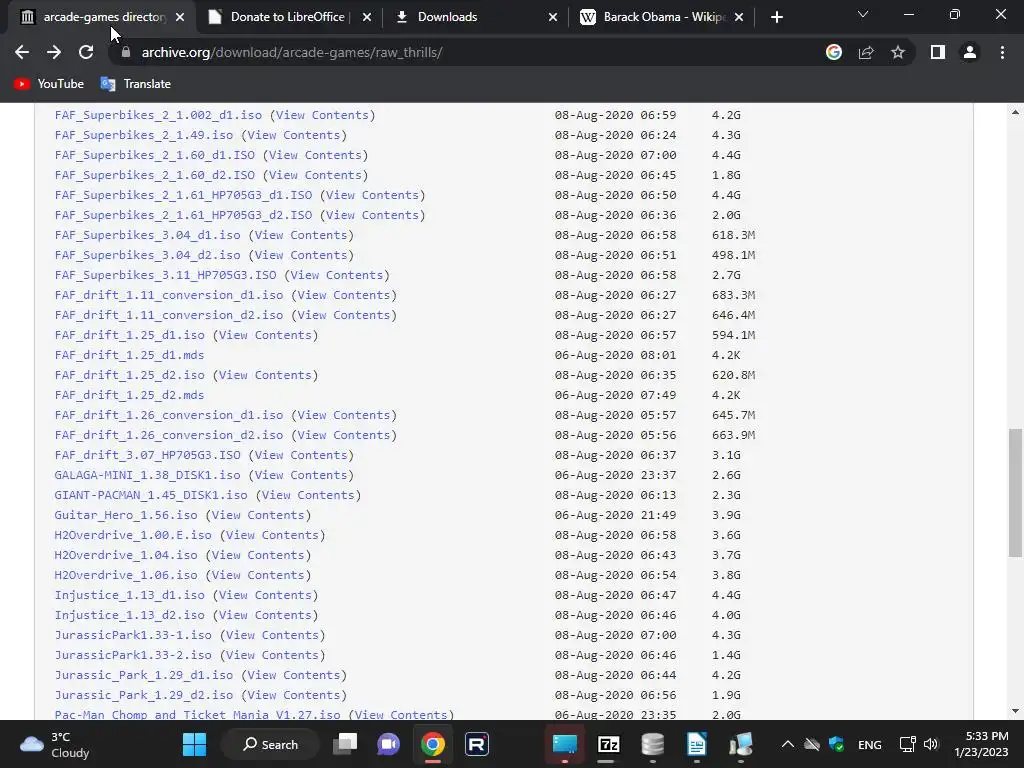Download FAF_Superbikes_3.11_HP705G3.ISO
The width and height of the screenshot is (1024, 768).
coord(165,275)
